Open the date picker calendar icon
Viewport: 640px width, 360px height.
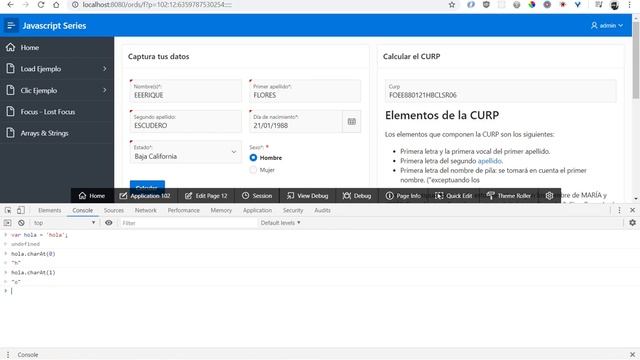(x=351, y=121)
